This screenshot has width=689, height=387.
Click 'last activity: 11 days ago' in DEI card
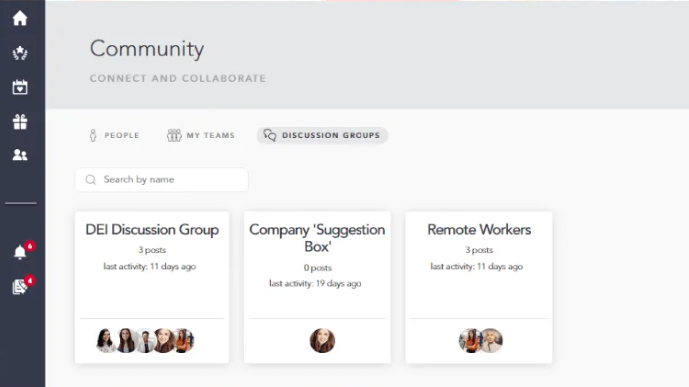[149, 267]
